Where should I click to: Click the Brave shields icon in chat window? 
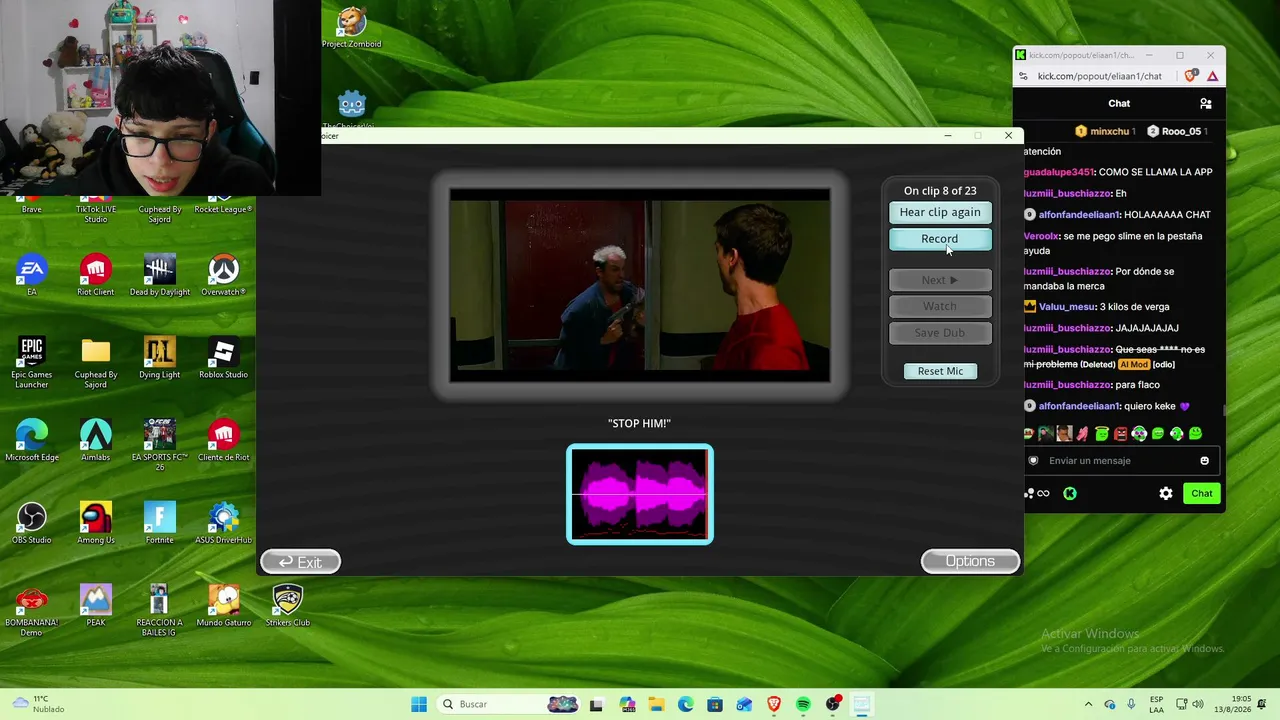pyautogui.click(x=1190, y=76)
